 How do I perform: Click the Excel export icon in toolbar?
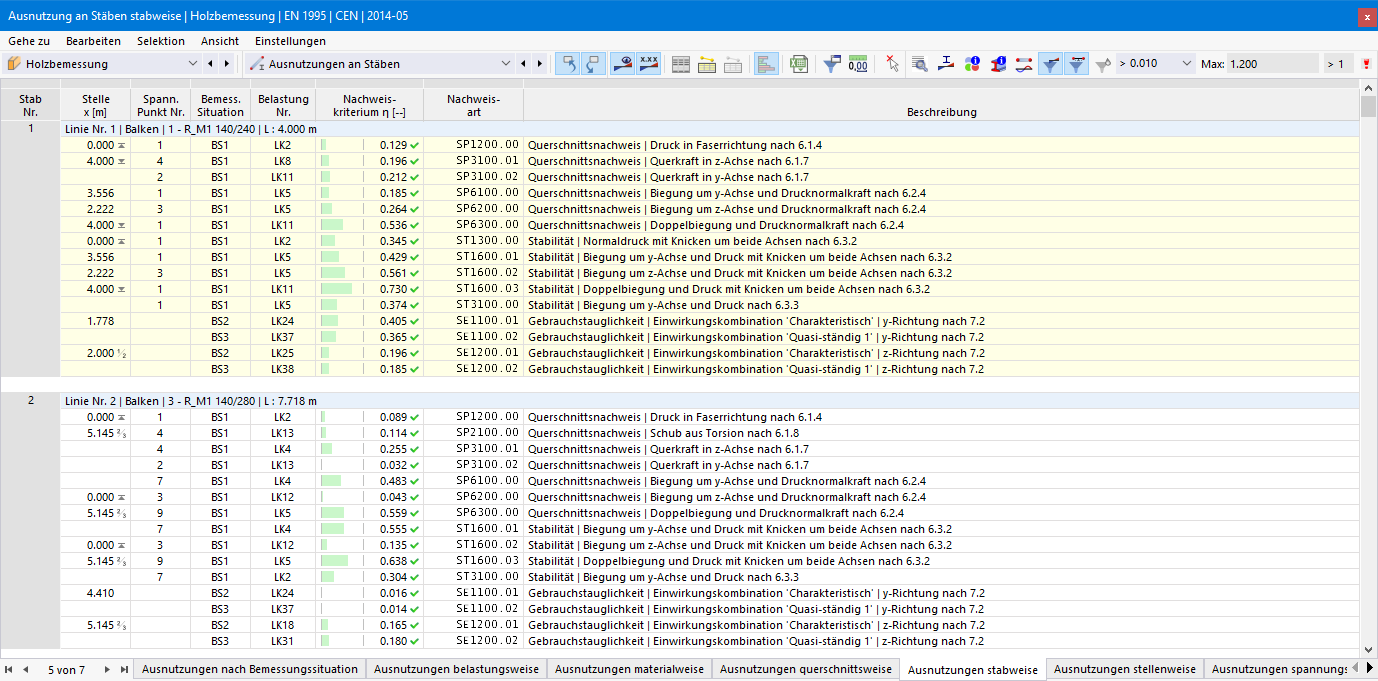(798, 63)
